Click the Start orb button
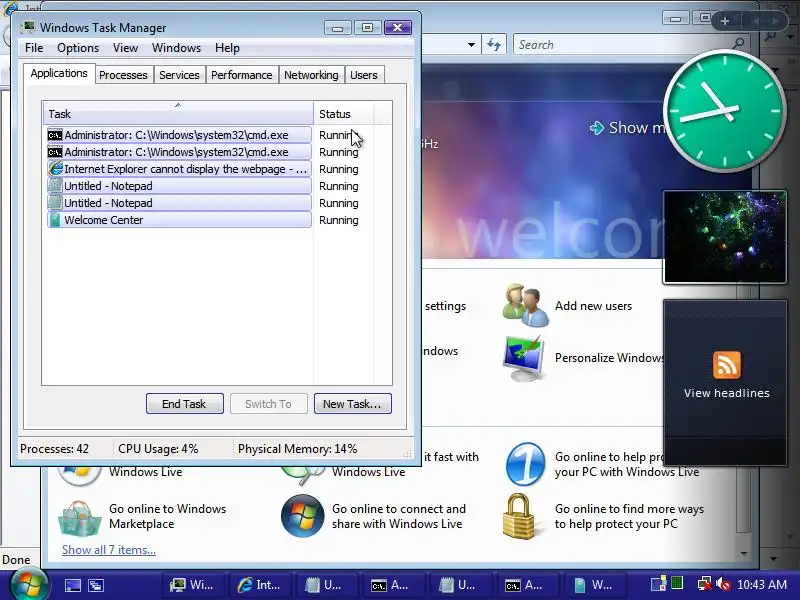This screenshot has width=800, height=600. [28, 584]
